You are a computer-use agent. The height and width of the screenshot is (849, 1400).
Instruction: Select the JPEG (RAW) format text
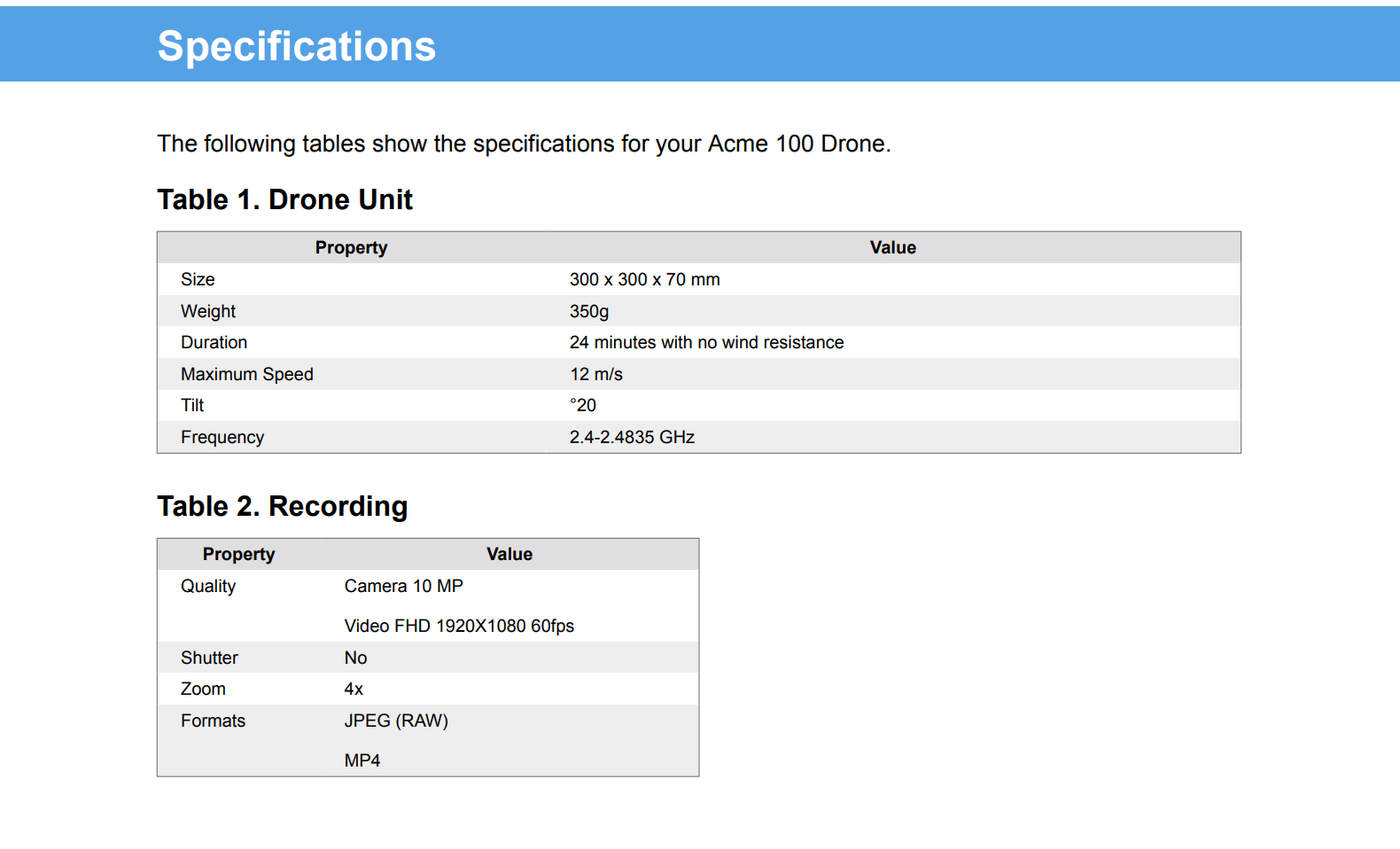[x=396, y=721]
